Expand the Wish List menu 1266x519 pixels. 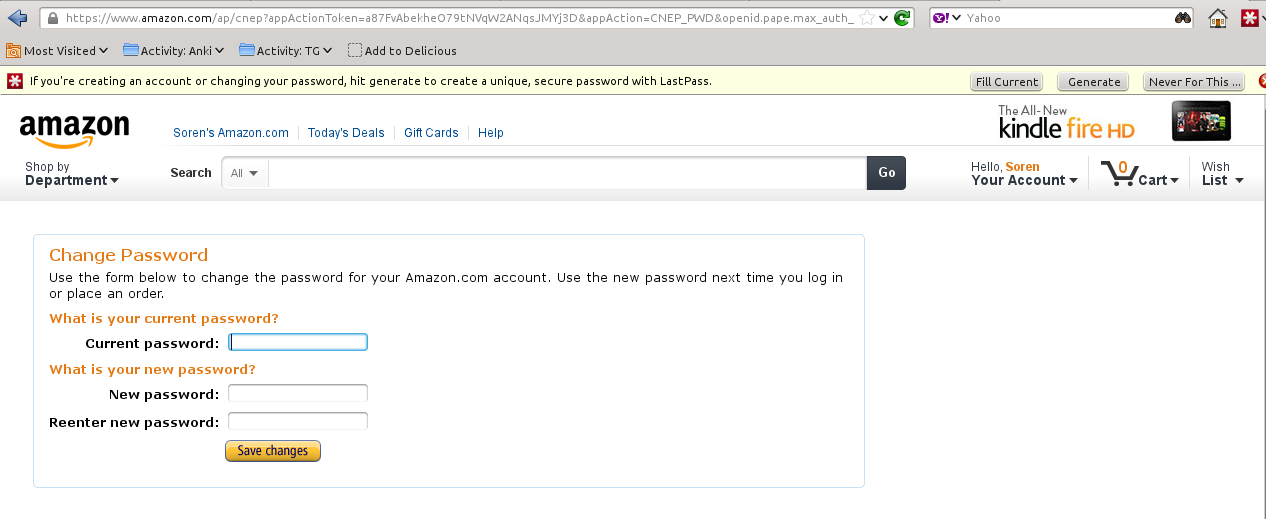tap(1222, 174)
